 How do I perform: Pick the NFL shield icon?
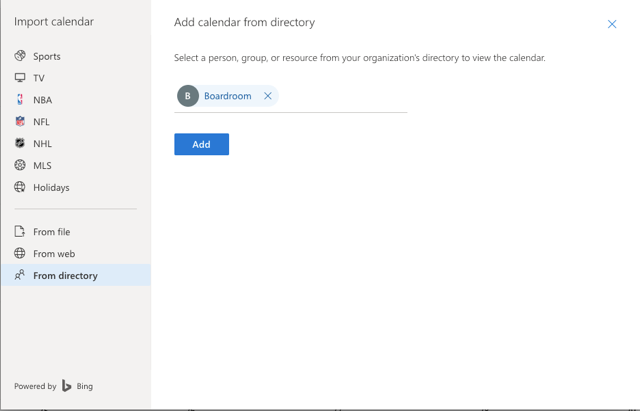point(20,121)
